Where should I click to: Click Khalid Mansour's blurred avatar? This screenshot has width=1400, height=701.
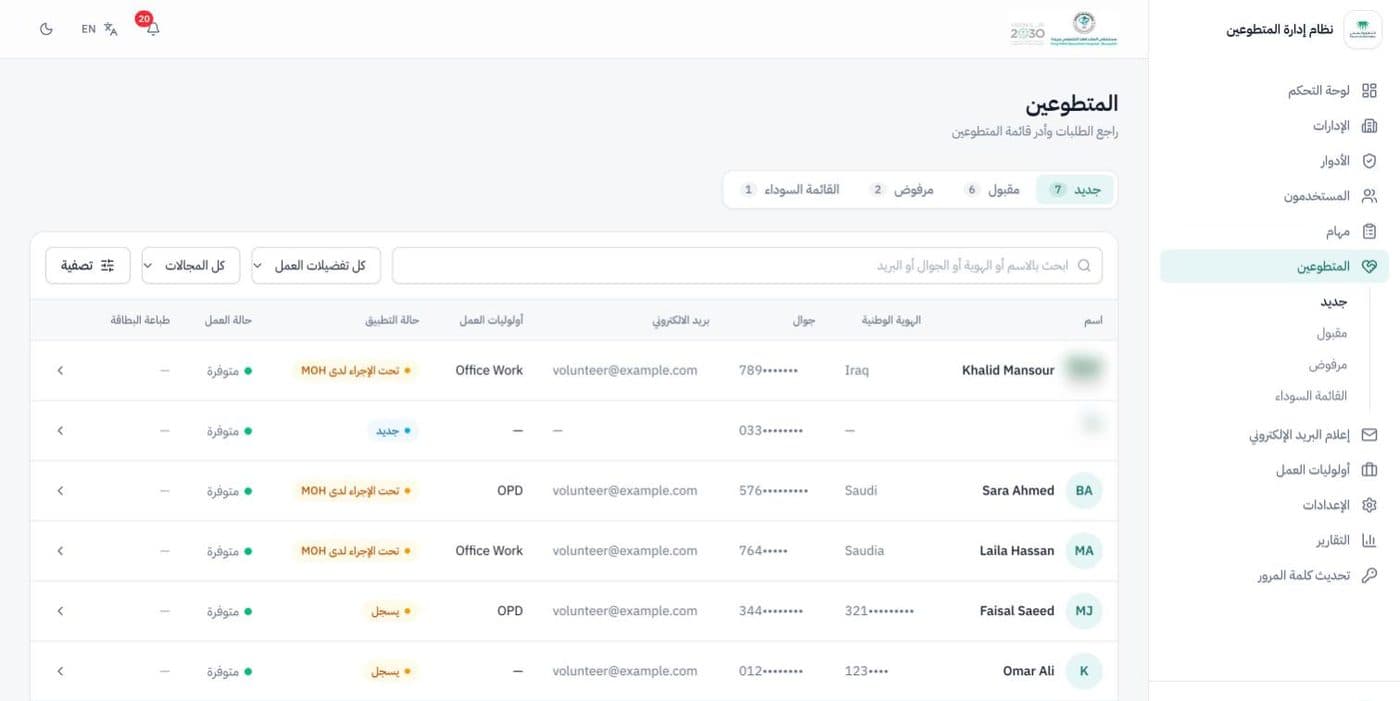tap(1084, 369)
